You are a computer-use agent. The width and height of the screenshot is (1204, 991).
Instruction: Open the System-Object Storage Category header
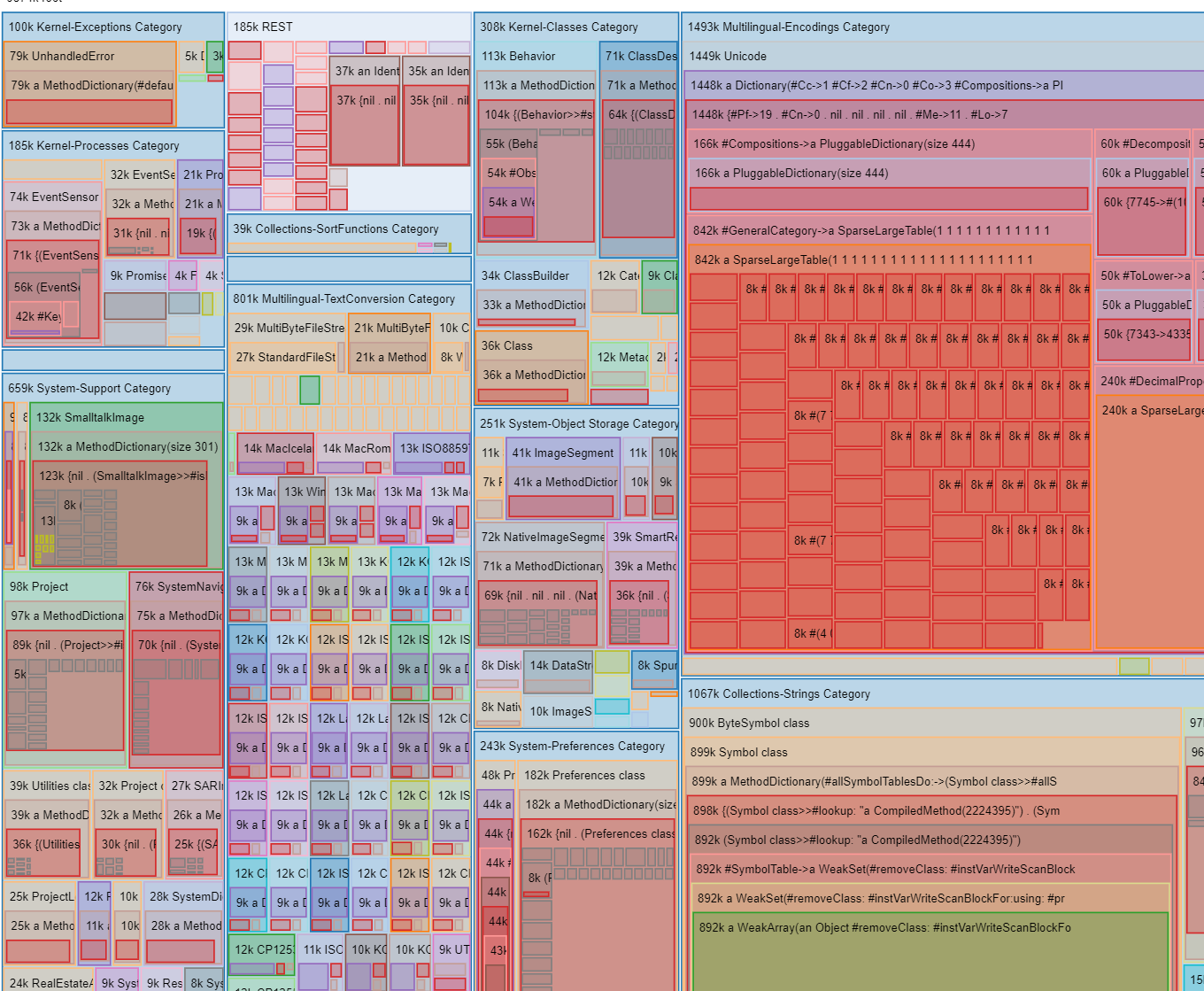pyautogui.click(x=578, y=424)
